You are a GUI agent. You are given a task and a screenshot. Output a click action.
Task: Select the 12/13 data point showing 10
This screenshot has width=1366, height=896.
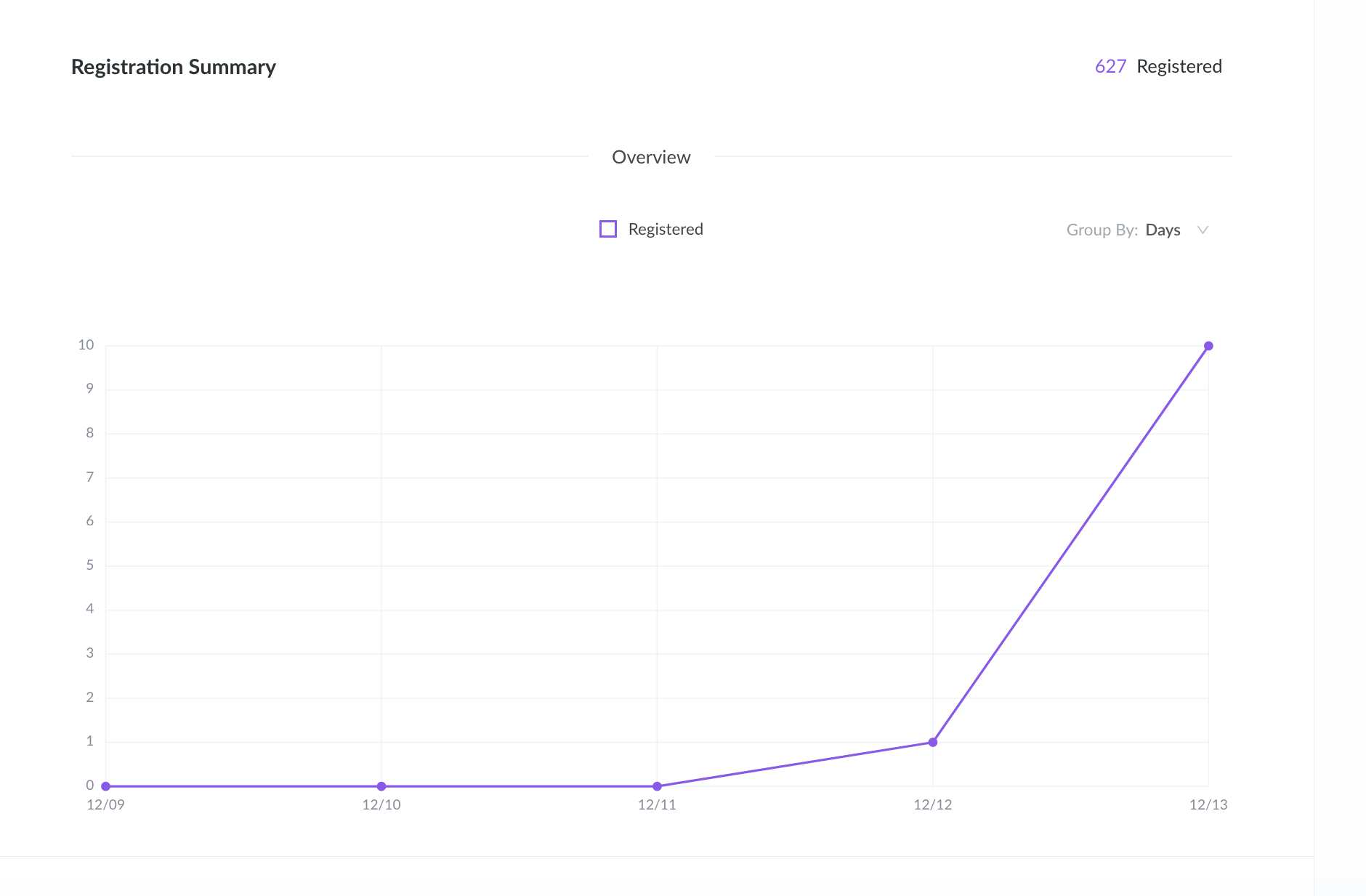pos(1208,345)
